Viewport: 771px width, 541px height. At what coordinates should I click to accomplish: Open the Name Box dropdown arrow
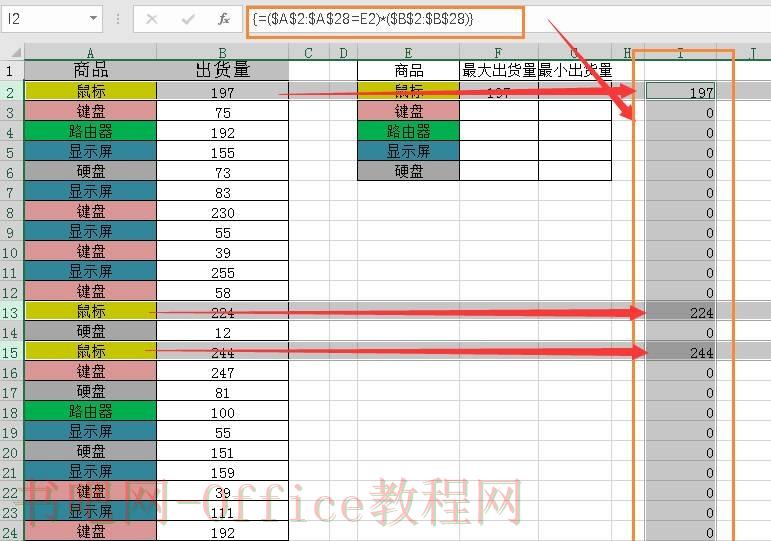pos(93,19)
